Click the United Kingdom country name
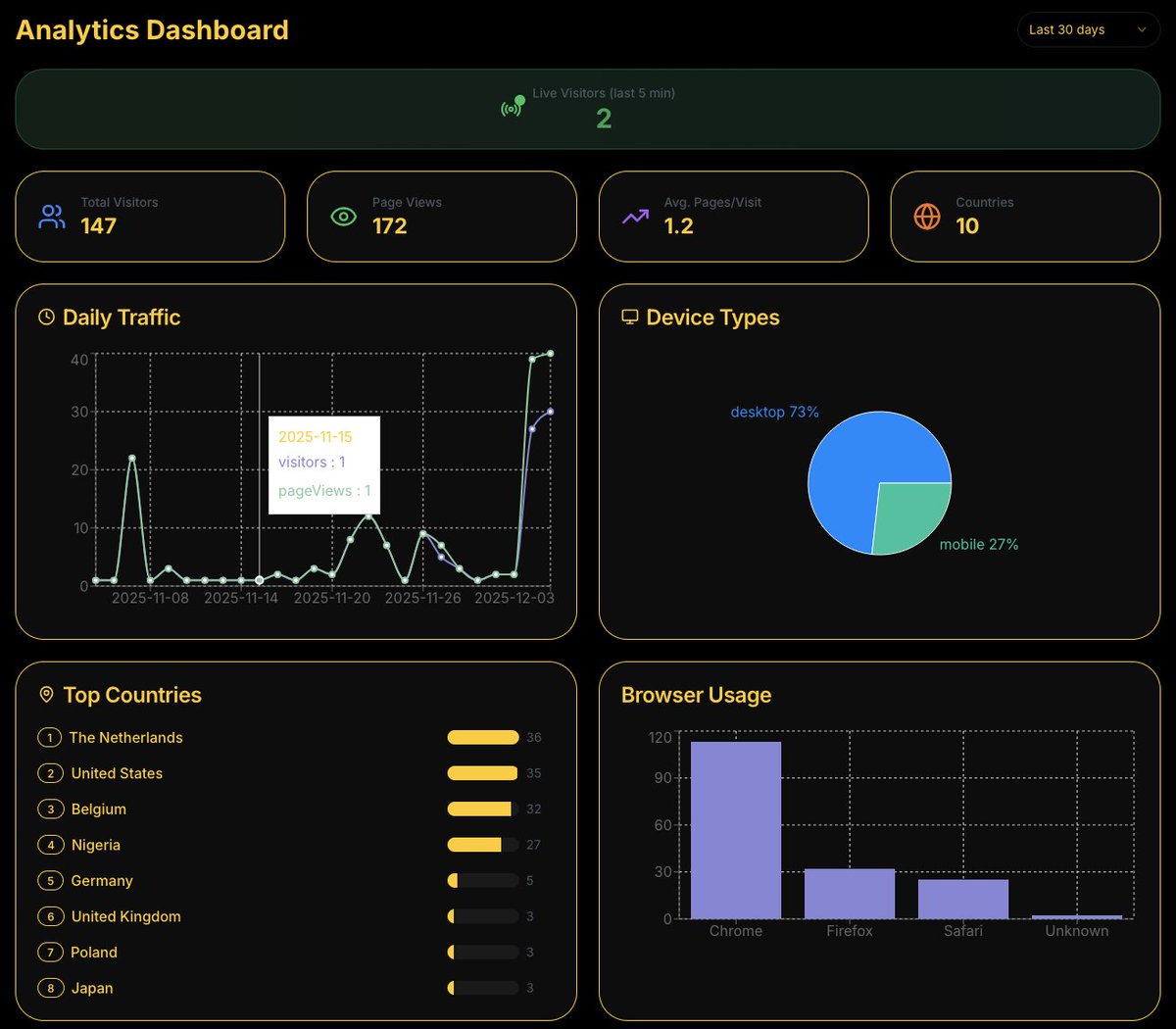This screenshot has width=1176, height=1029. [126, 916]
